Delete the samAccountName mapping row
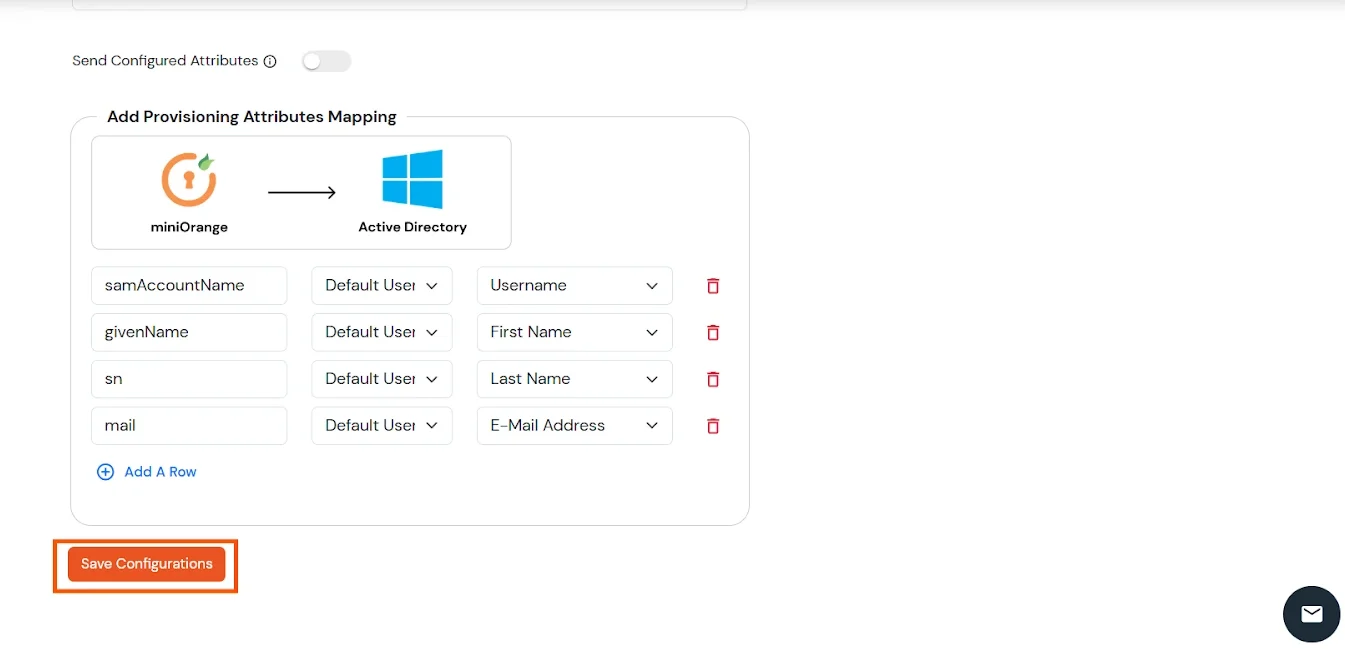 point(713,286)
